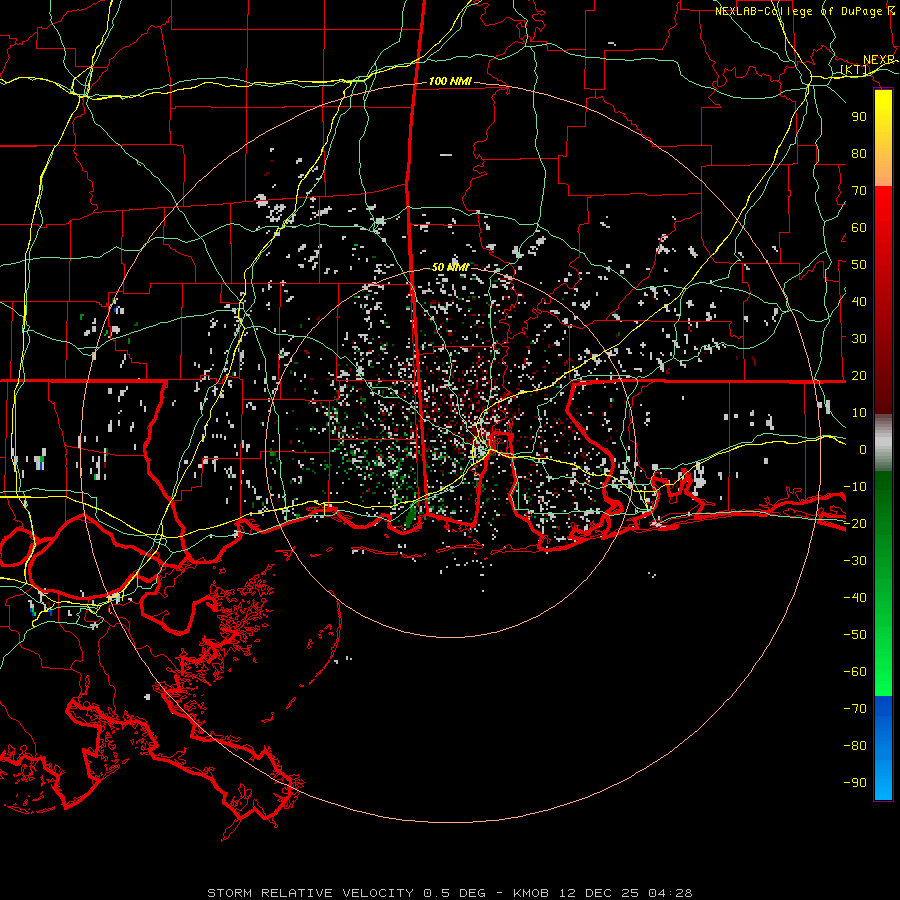
Task: Click the 30 value on velocity scale
Action: coord(859,339)
